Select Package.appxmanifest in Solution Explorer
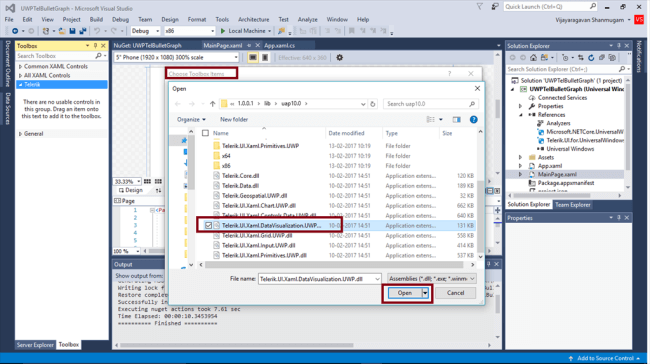This screenshot has height=364, width=650. click(565, 183)
